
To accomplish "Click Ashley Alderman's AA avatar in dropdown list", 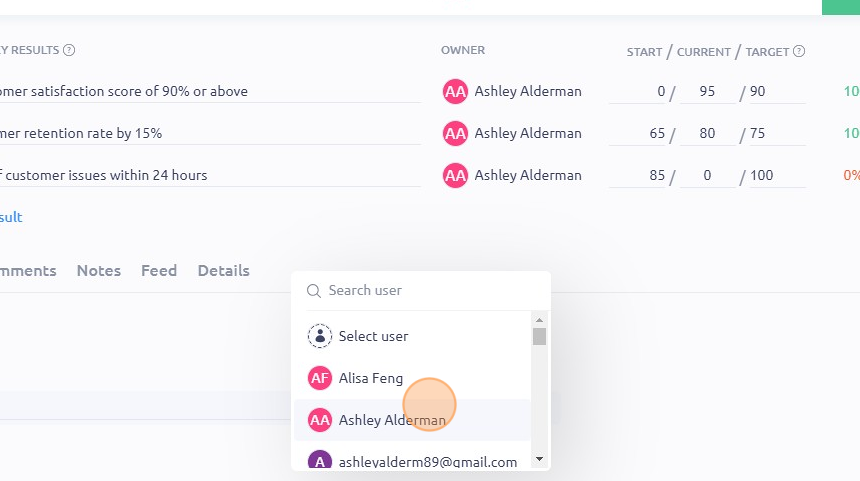I will pos(320,420).
